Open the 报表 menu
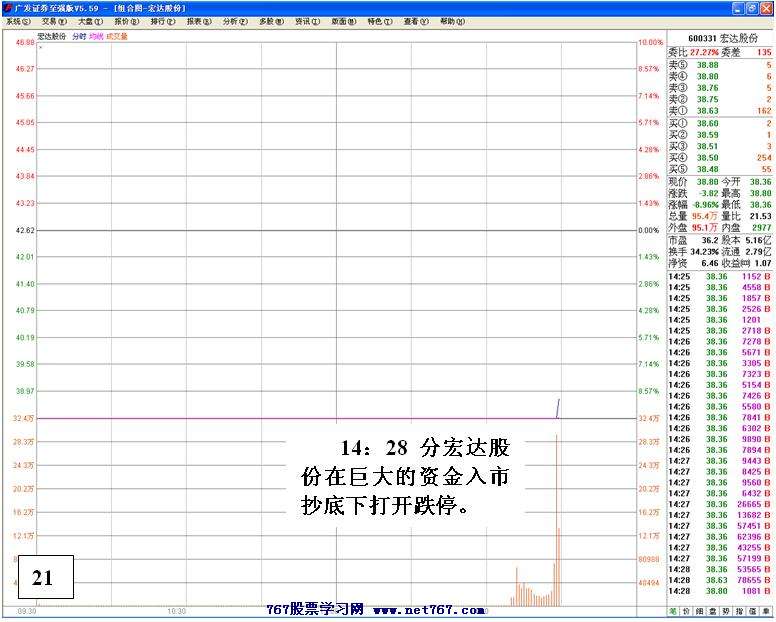This screenshot has height=622, width=776. tap(199, 22)
